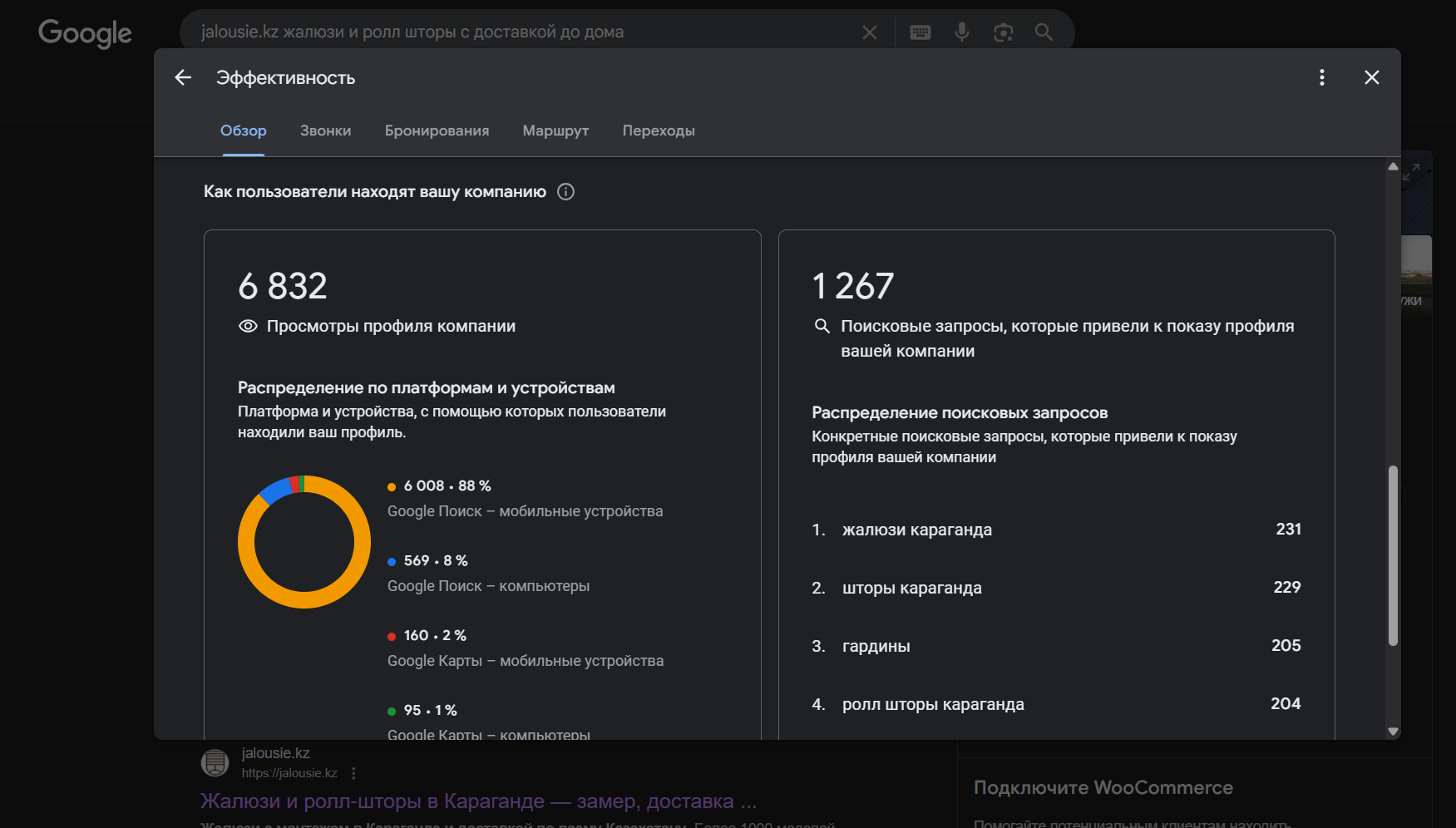Select the query row 'шторы караганда'
Screen dimensions: 1456x828
coord(1057,588)
